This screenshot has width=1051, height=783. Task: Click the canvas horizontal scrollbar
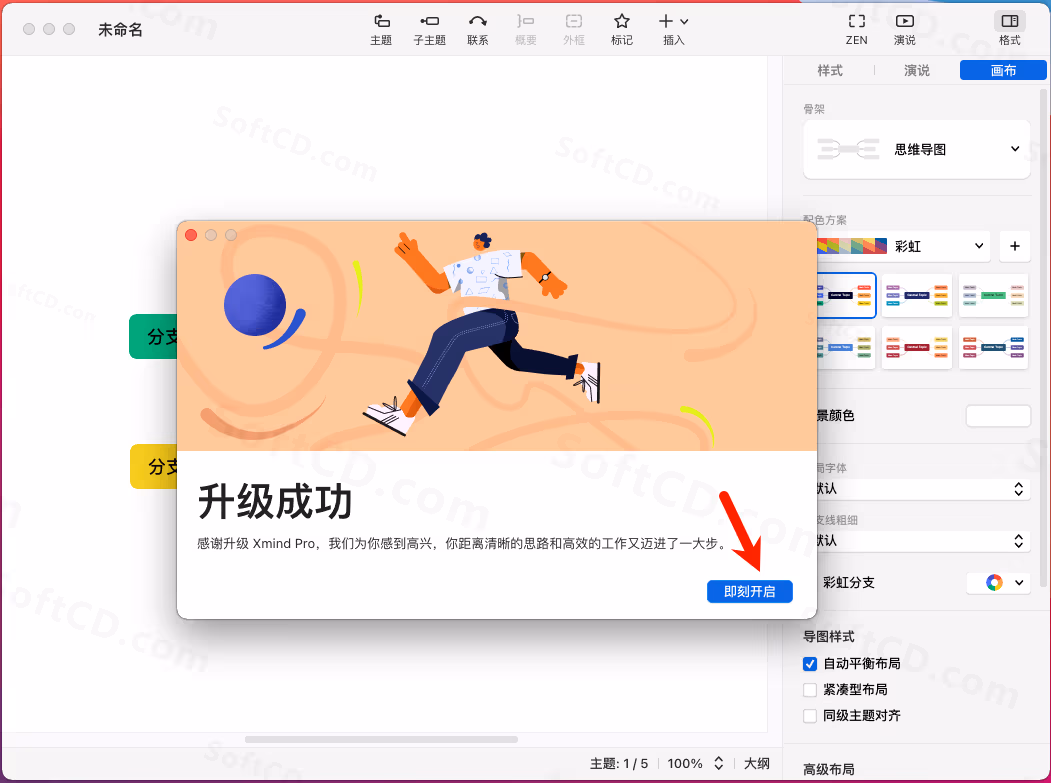(381, 739)
